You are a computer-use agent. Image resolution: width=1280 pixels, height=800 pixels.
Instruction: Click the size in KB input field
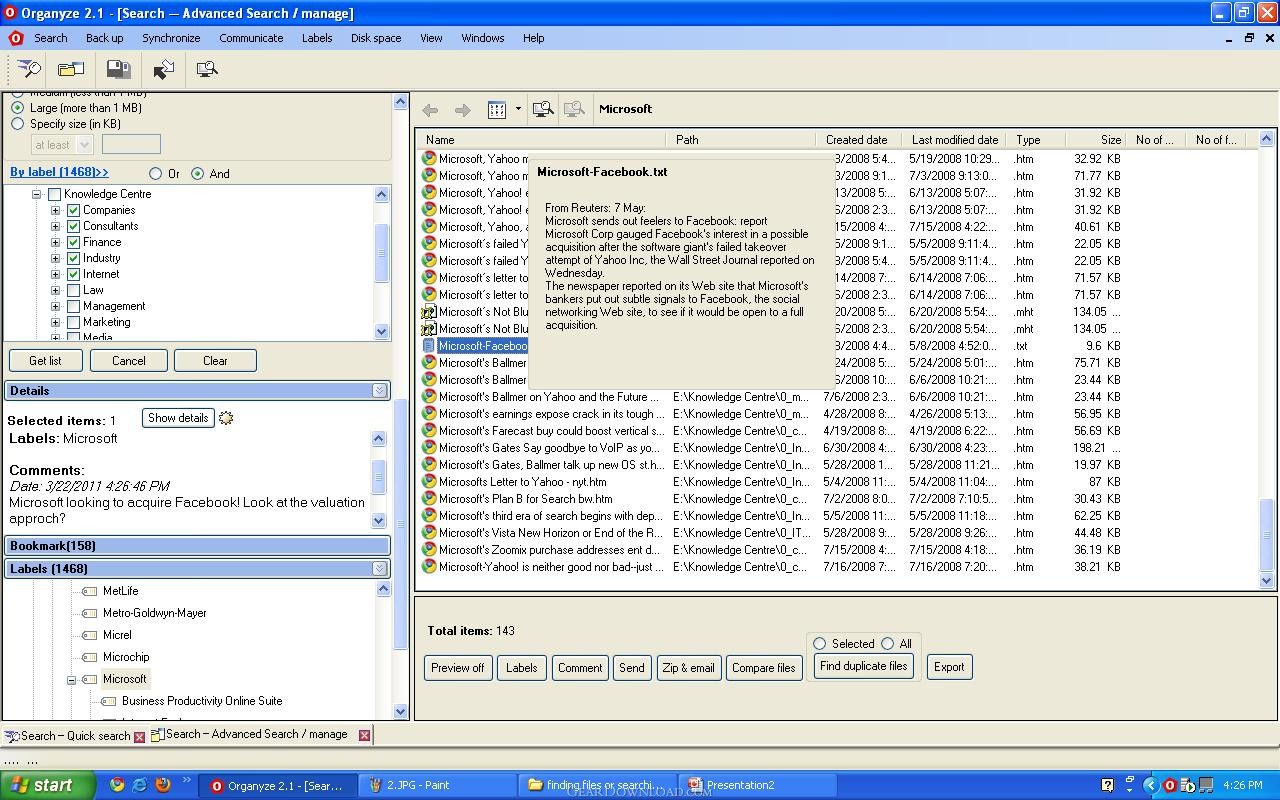pos(131,145)
